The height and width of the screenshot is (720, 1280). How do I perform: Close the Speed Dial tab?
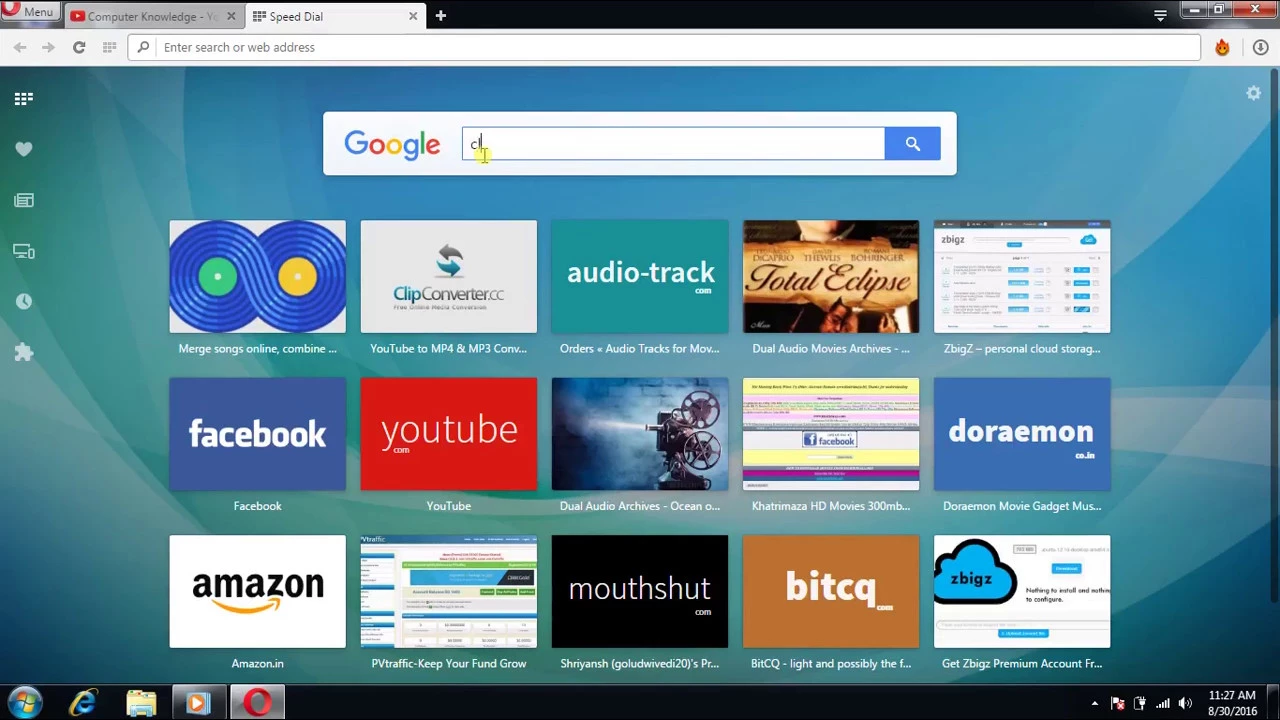(413, 16)
